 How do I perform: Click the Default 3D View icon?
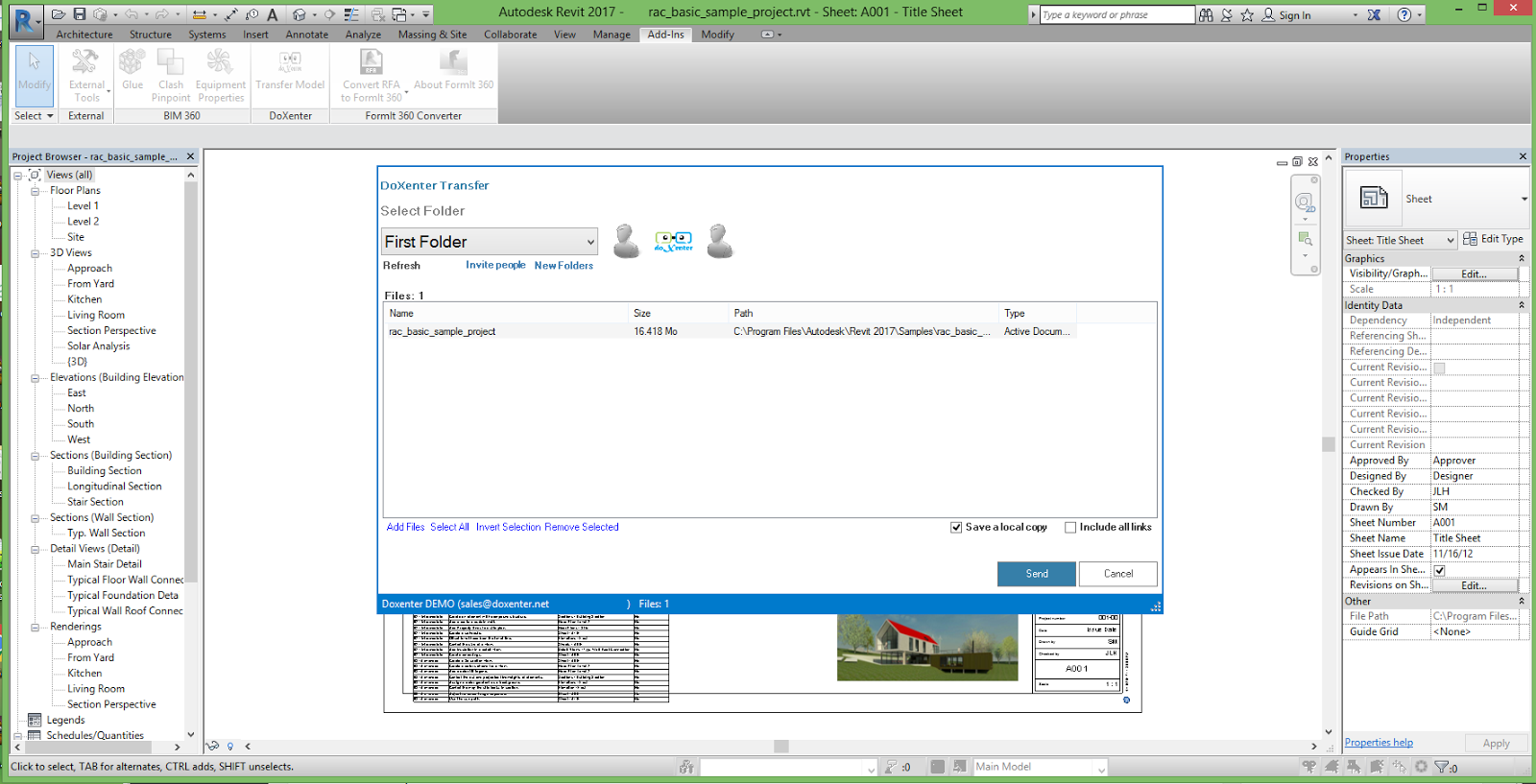coord(300,14)
